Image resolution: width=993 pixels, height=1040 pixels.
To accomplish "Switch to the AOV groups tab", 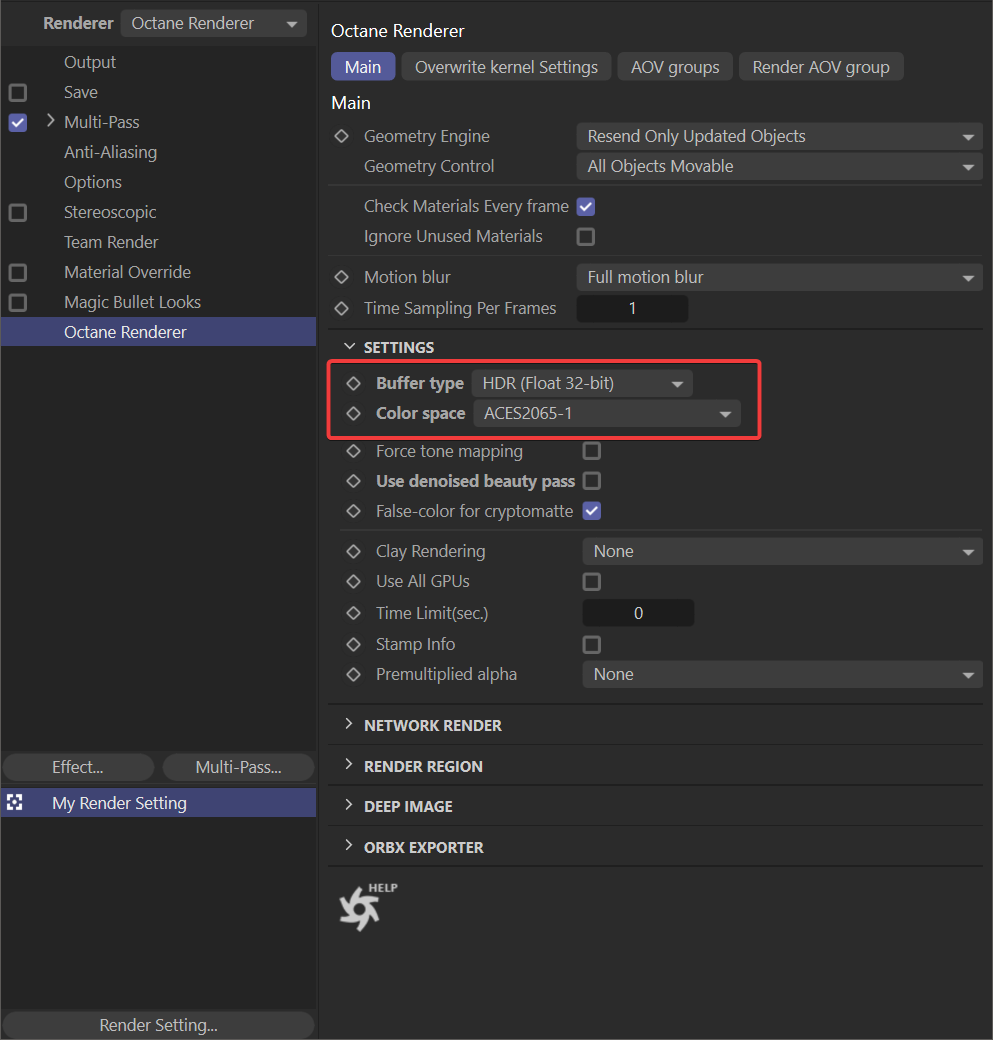I will click(x=675, y=67).
